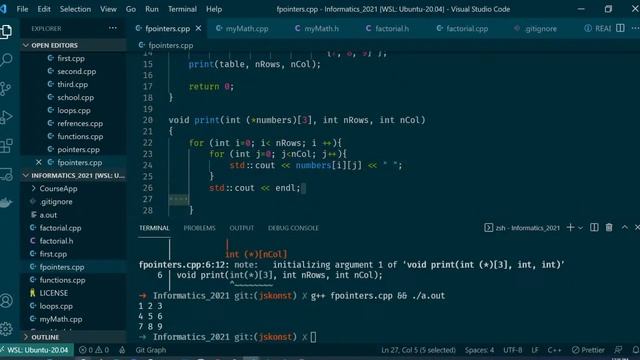The width and height of the screenshot is (640, 360).
Task: Open Remote Explorer view
Action: [x=7, y=174]
